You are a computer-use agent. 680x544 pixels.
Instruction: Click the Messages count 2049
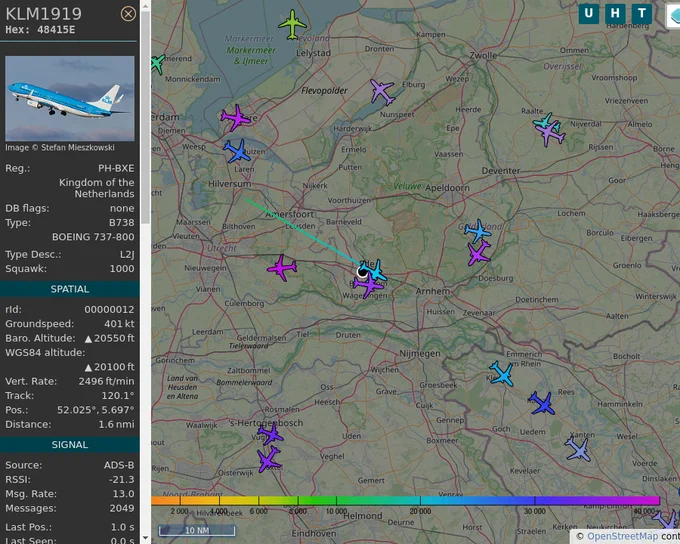[x=122, y=508]
